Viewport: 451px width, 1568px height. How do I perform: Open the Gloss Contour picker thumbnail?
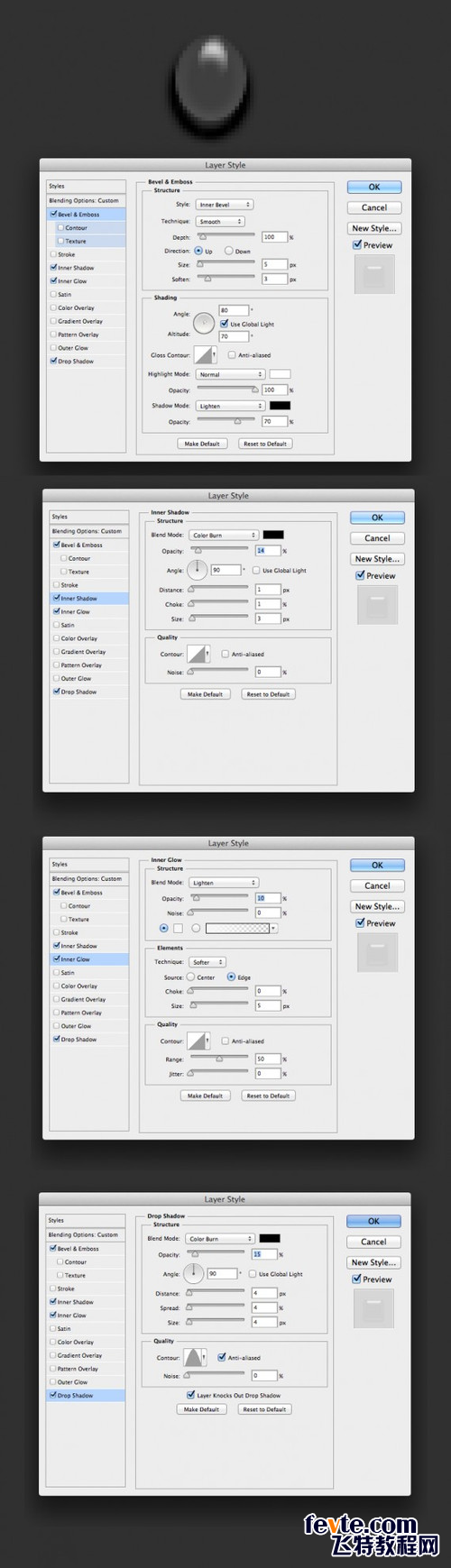tap(206, 354)
